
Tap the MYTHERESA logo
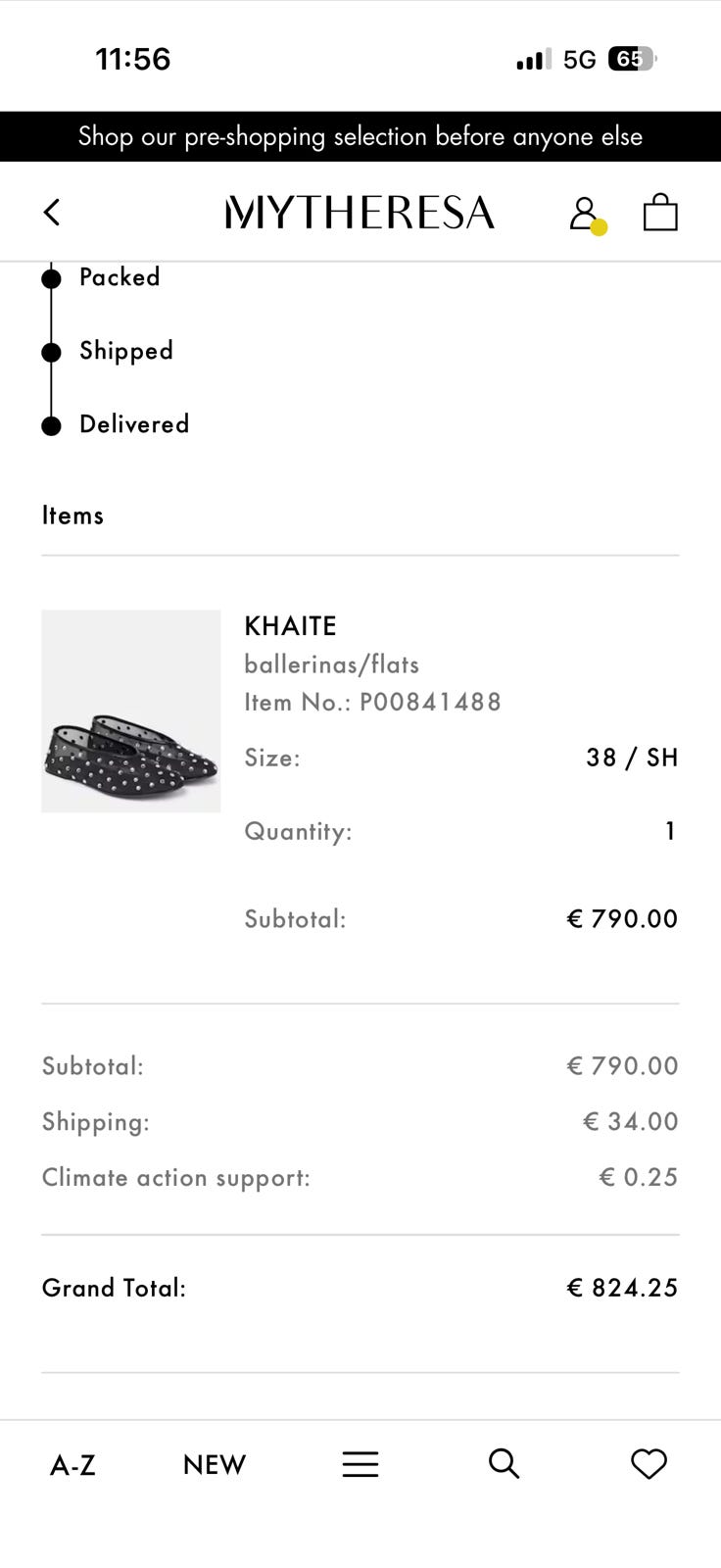[x=360, y=212]
